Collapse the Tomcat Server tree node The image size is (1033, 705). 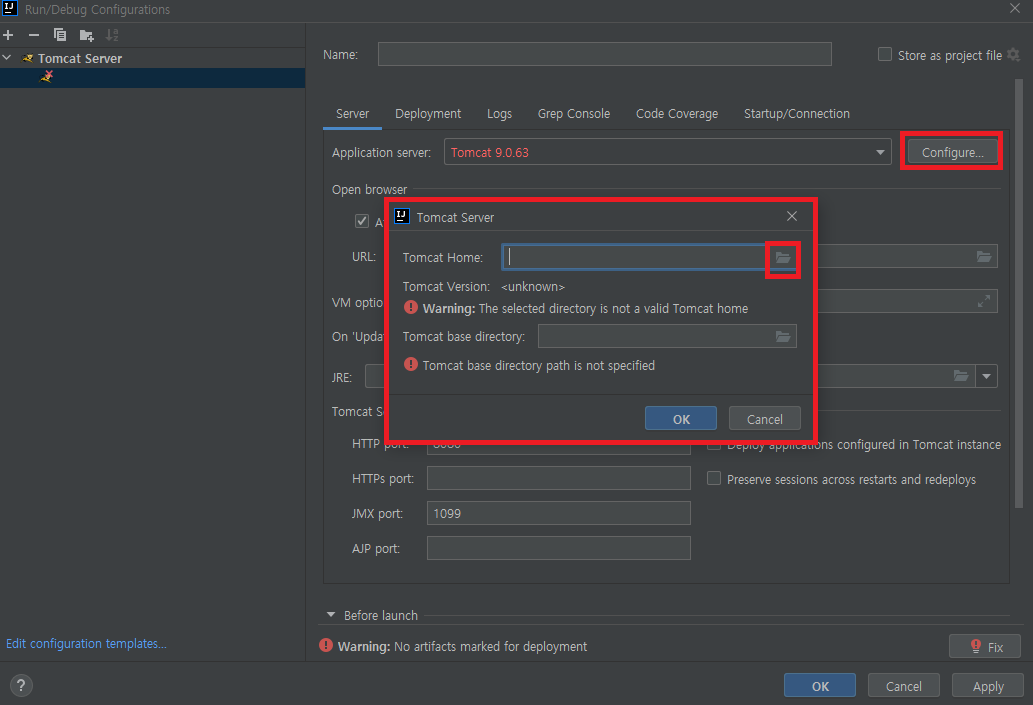pos(7,58)
